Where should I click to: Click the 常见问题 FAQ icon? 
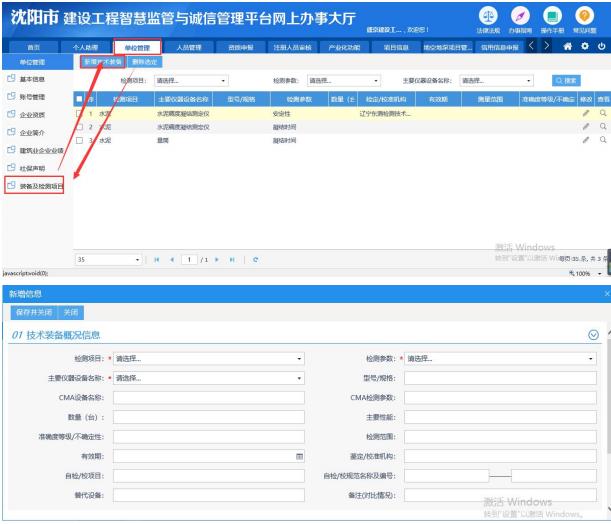pos(585,17)
